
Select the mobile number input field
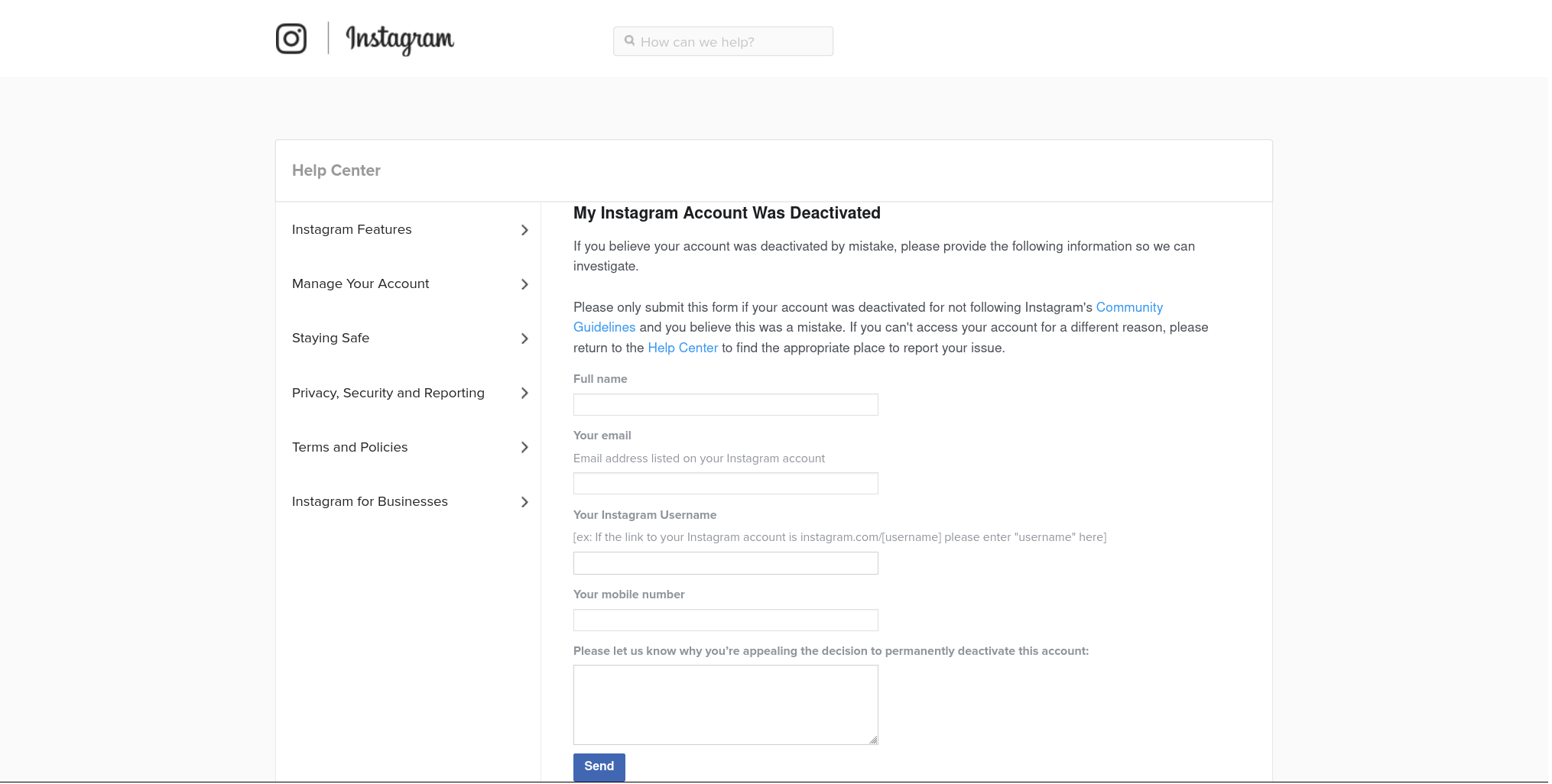point(725,620)
